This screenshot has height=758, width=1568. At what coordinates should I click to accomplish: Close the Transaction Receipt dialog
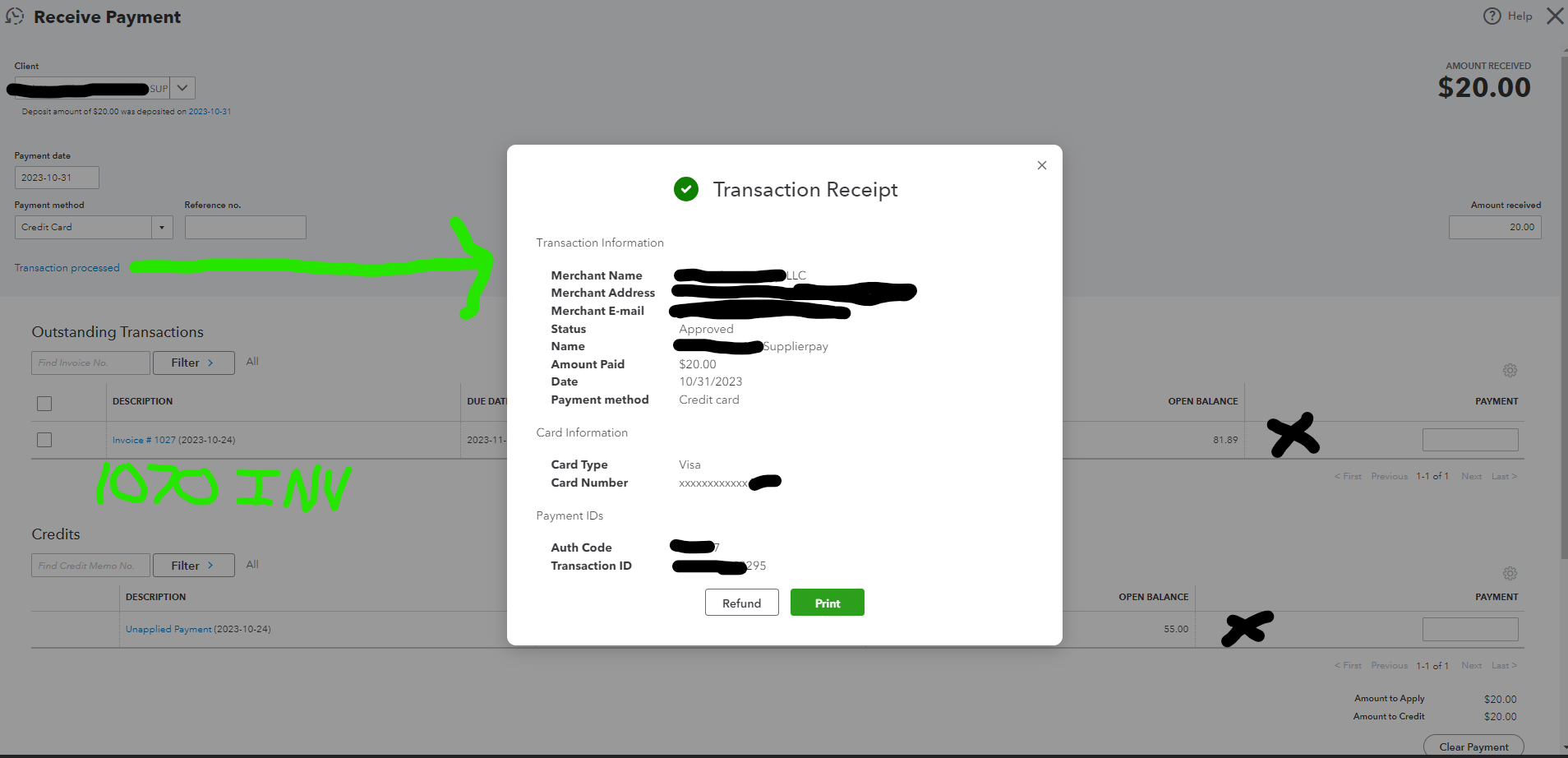[x=1040, y=164]
